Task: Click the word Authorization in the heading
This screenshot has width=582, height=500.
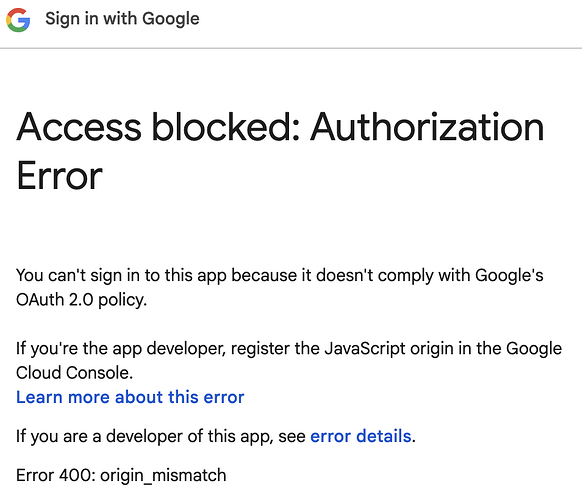Action: point(427,127)
